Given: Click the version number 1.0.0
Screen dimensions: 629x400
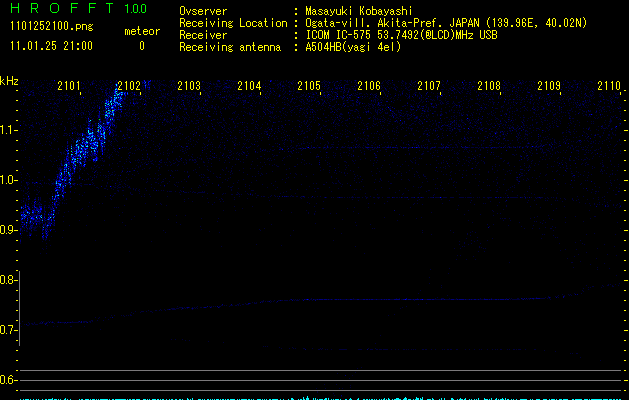Looking at the screenshot, I should tap(136, 8).
